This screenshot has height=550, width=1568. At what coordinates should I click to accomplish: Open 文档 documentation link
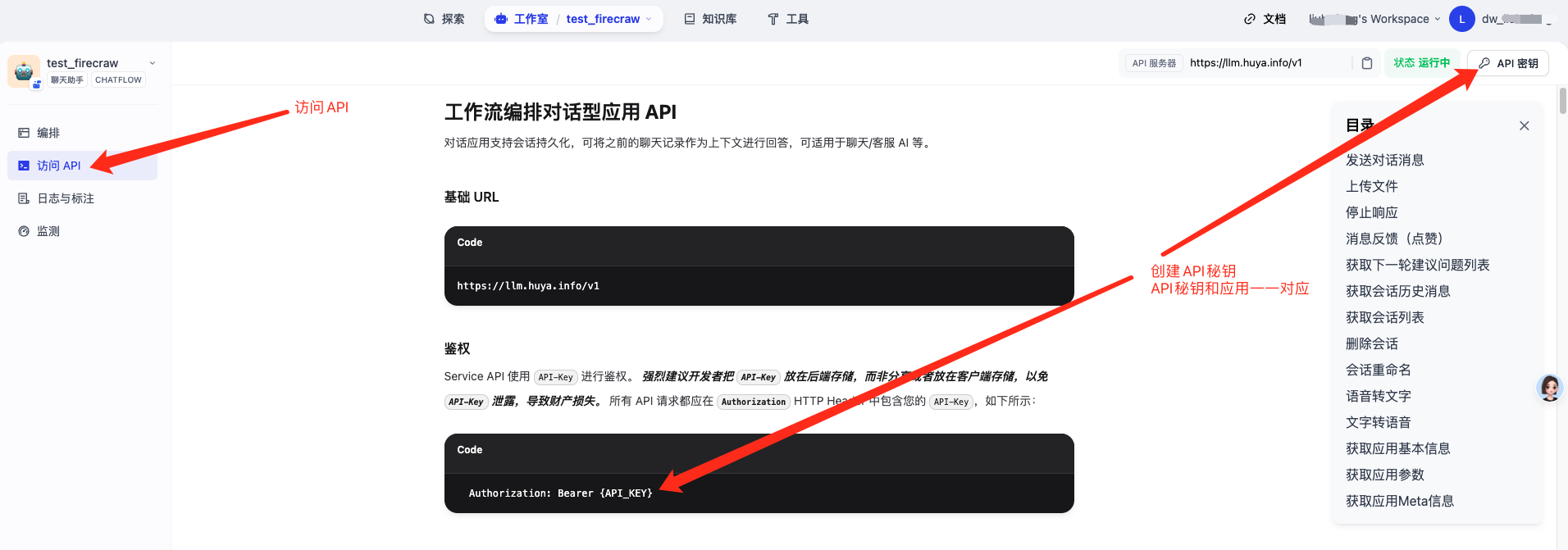1265,19
